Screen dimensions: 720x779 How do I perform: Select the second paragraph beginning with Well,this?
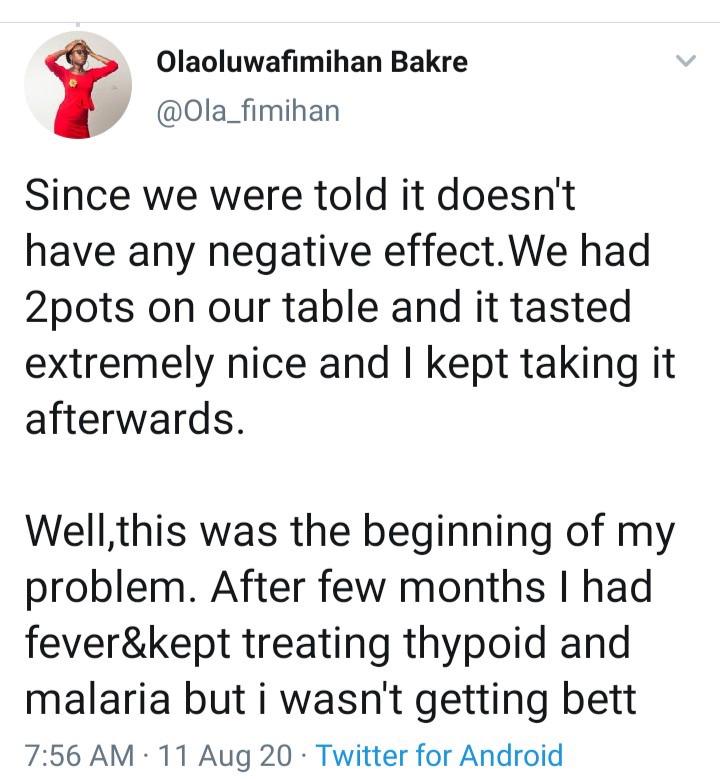[350, 614]
